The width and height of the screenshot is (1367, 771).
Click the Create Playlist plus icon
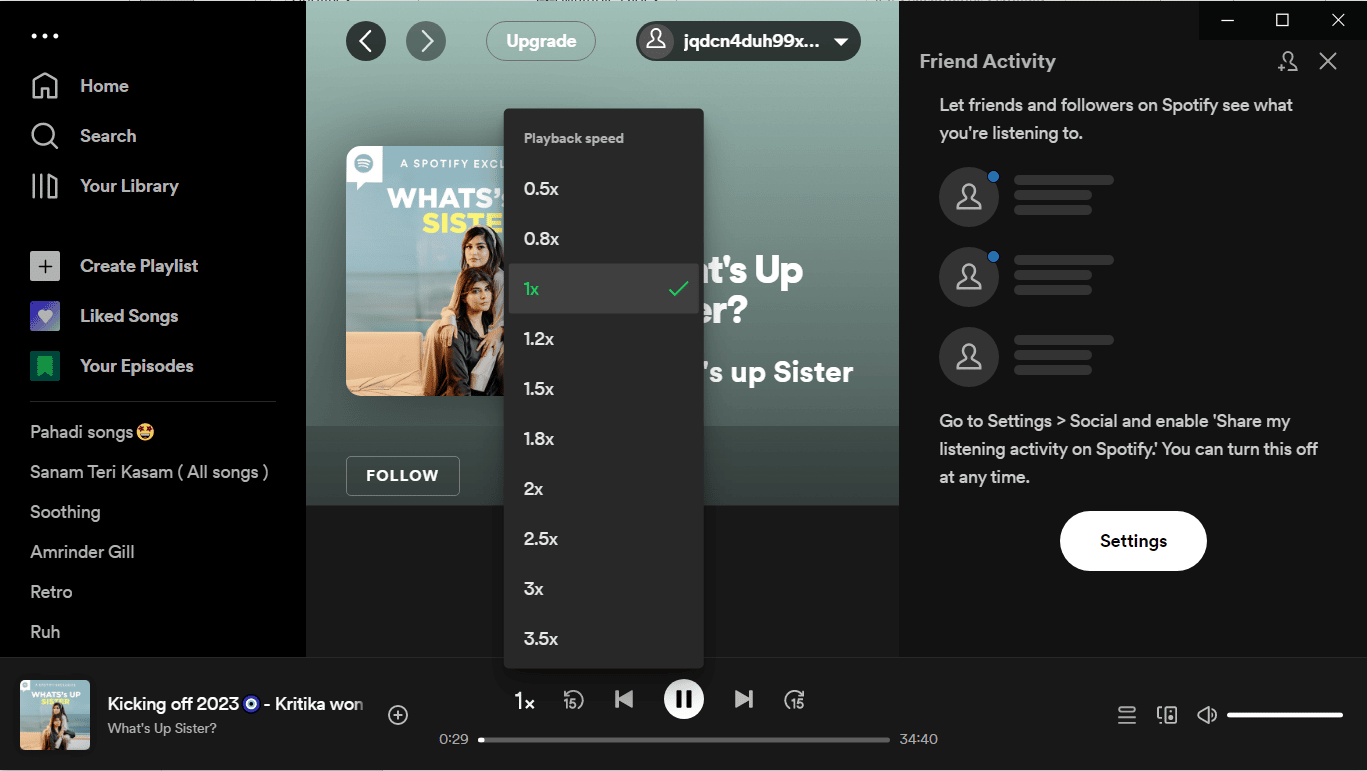pyautogui.click(x=45, y=266)
